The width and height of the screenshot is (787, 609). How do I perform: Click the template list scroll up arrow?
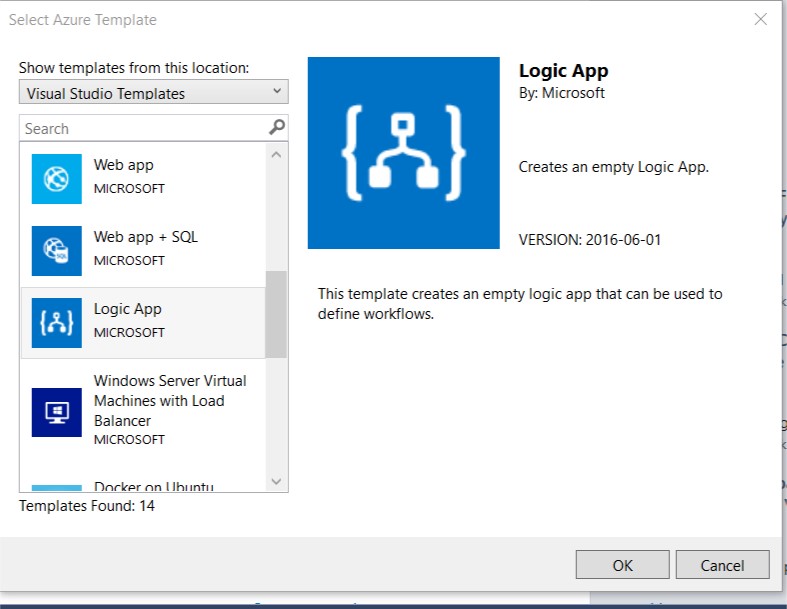click(276, 155)
